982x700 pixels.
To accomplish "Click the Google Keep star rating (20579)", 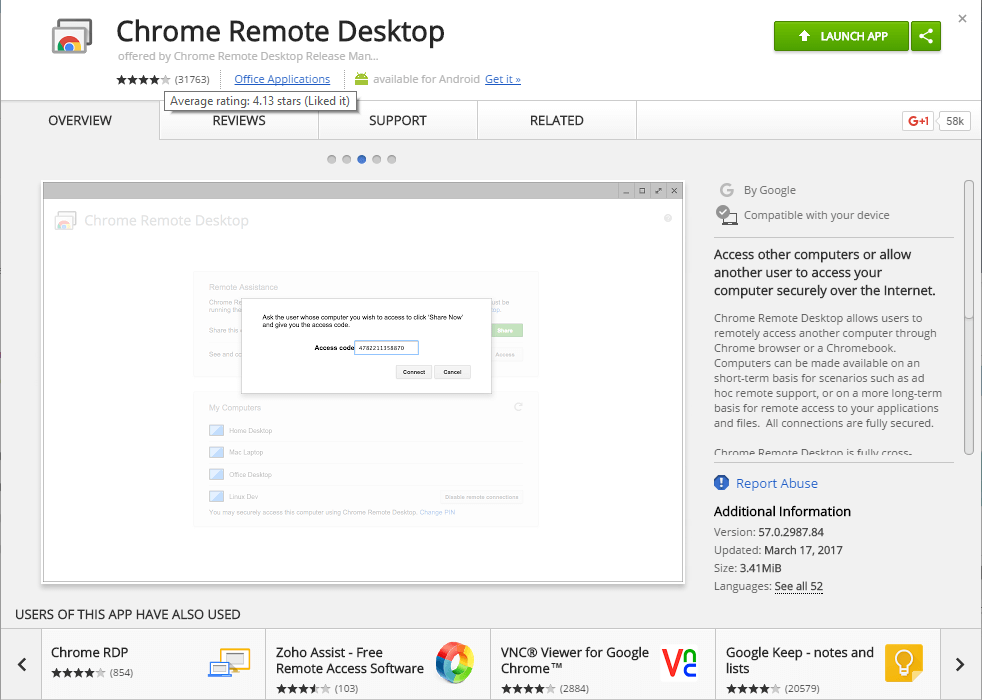I will 753,689.
